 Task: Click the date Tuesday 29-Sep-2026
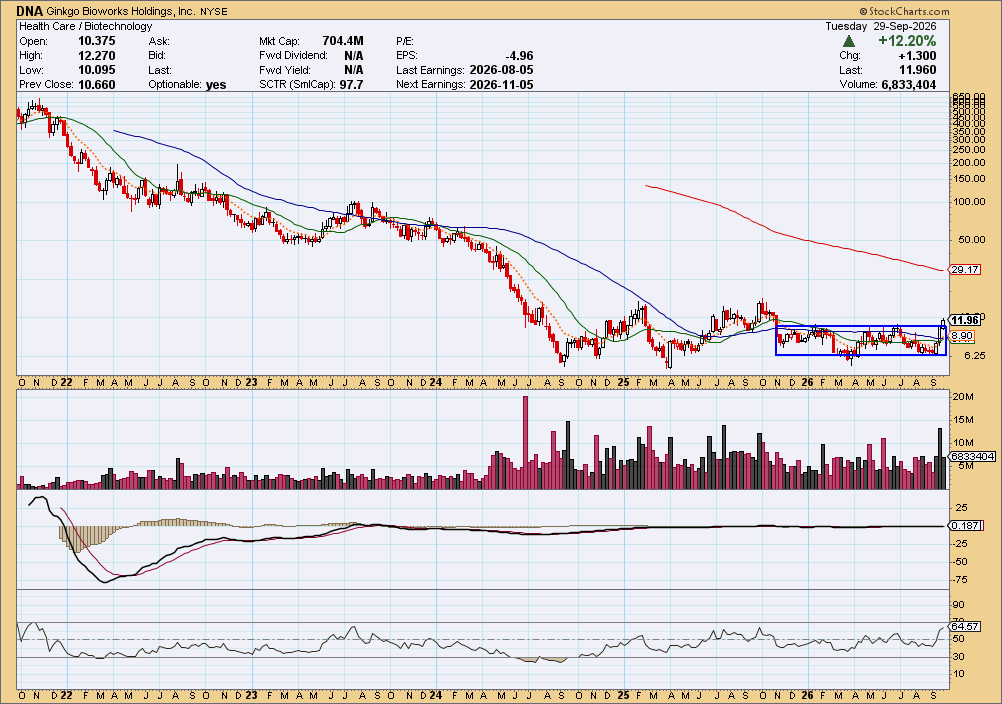point(881,26)
